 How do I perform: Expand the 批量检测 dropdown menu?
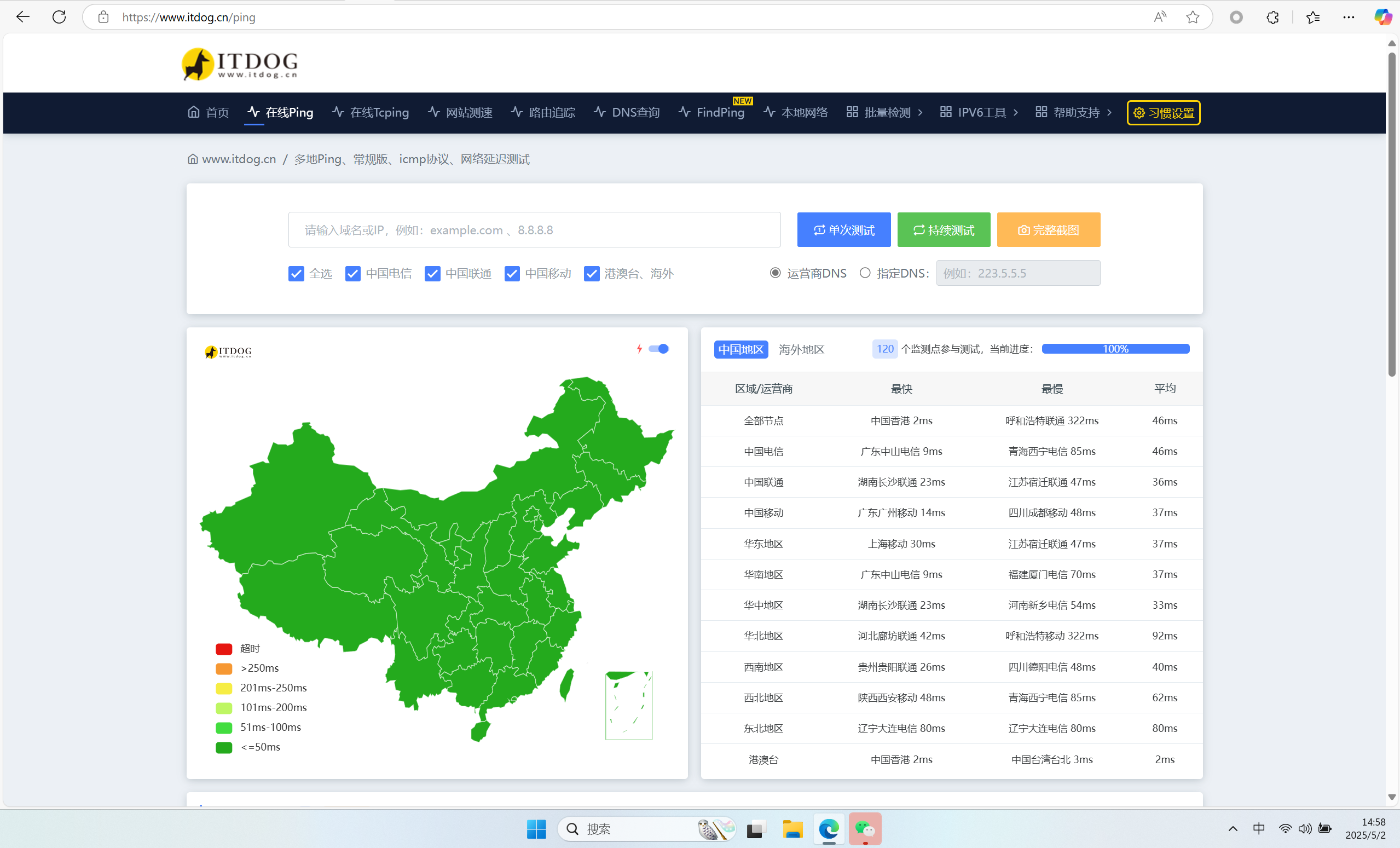(x=884, y=113)
